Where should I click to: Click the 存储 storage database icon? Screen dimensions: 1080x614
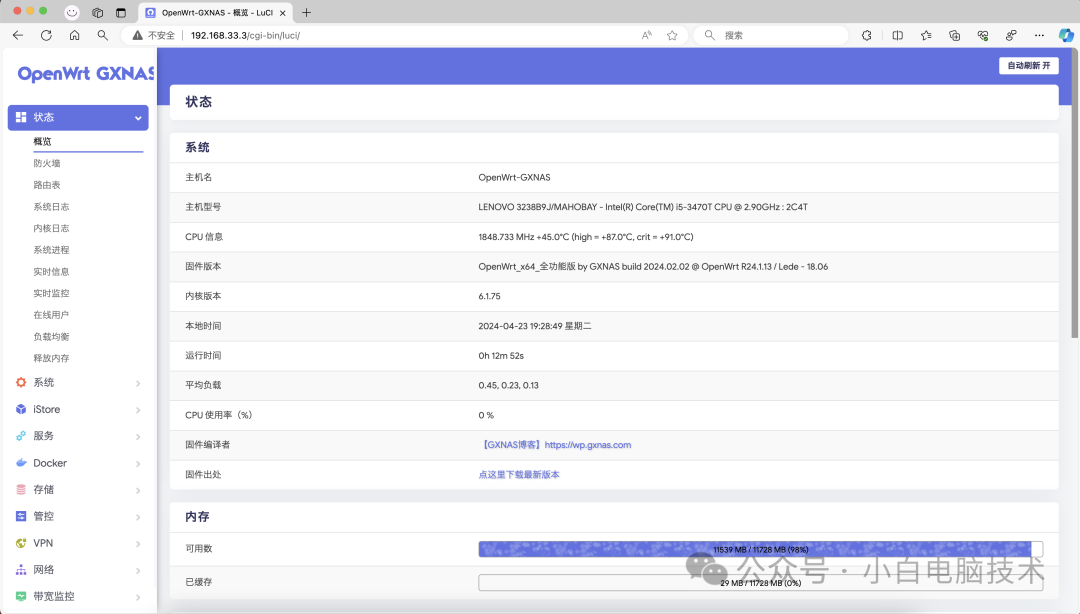click(x=21, y=490)
